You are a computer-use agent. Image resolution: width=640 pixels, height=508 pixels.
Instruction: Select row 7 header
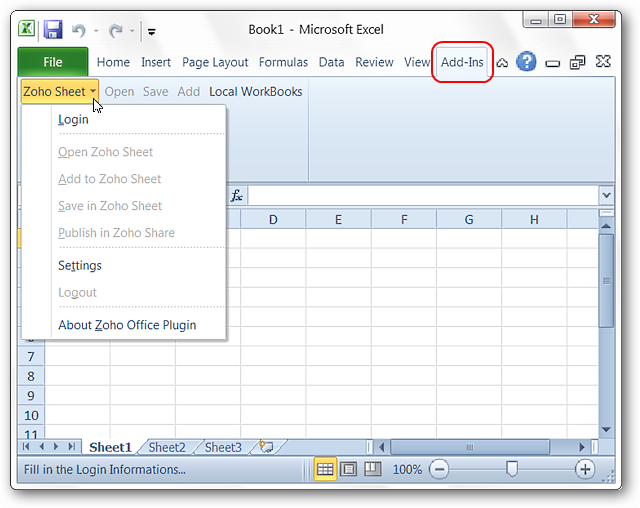tap(31, 357)
